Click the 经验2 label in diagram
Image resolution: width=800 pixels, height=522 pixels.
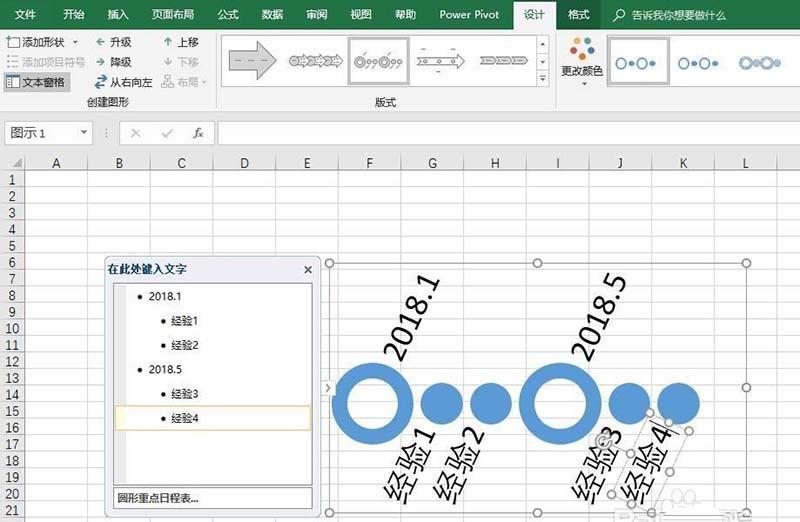pos(458,465)
